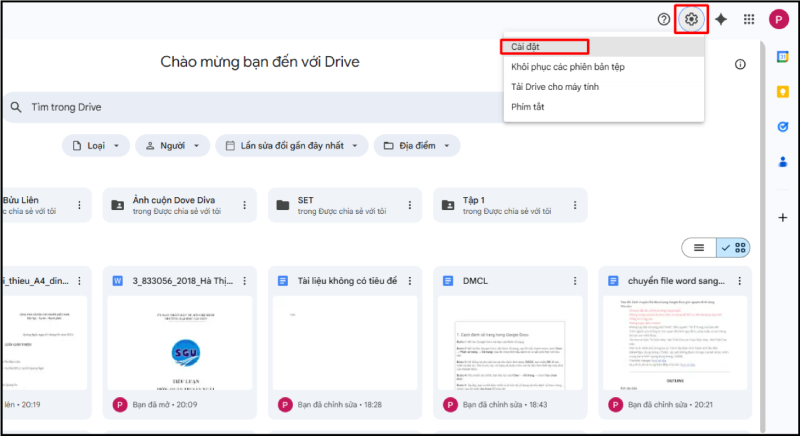Click the vertical page scrollbar

(x=763, y=235)
